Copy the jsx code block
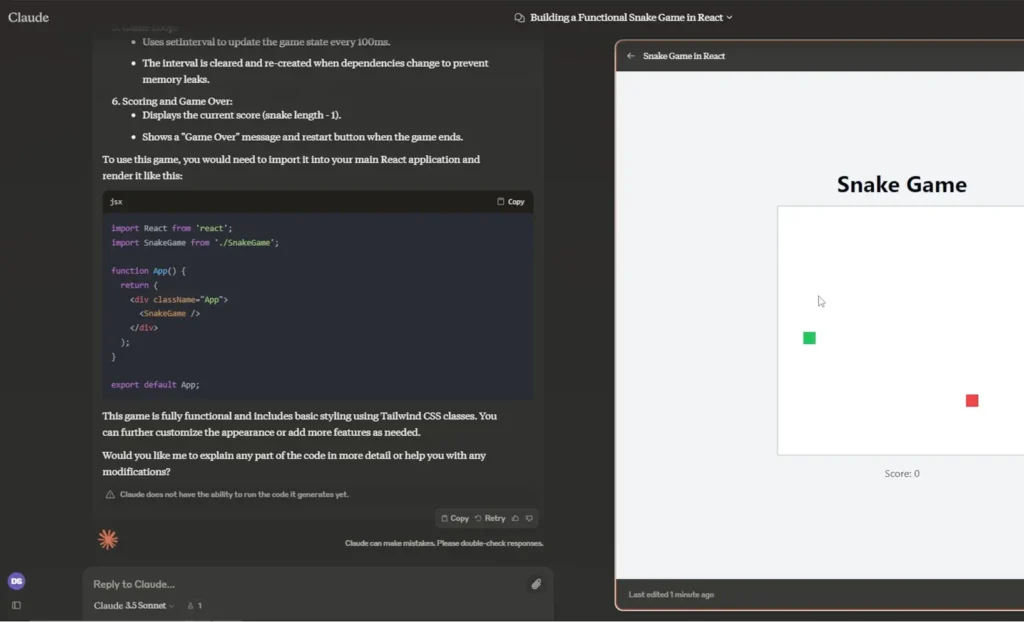The width and height of the screenshot is (1024, 622). pyautogui.click(x=511, y=201)
